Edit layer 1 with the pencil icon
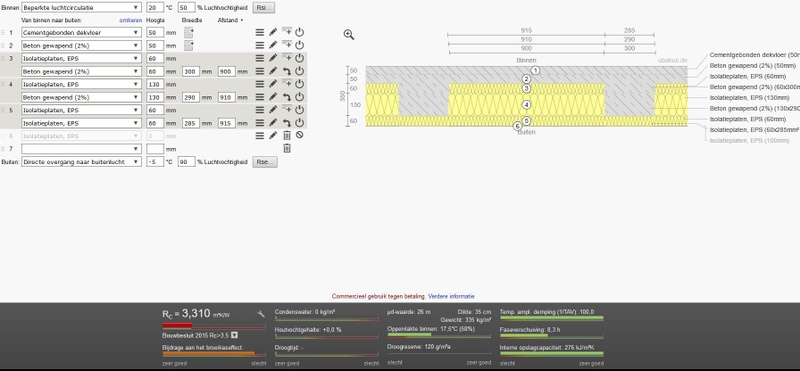The width and height of the screenshot is (800, 371). pyautogui.click(x=273, y=32)
